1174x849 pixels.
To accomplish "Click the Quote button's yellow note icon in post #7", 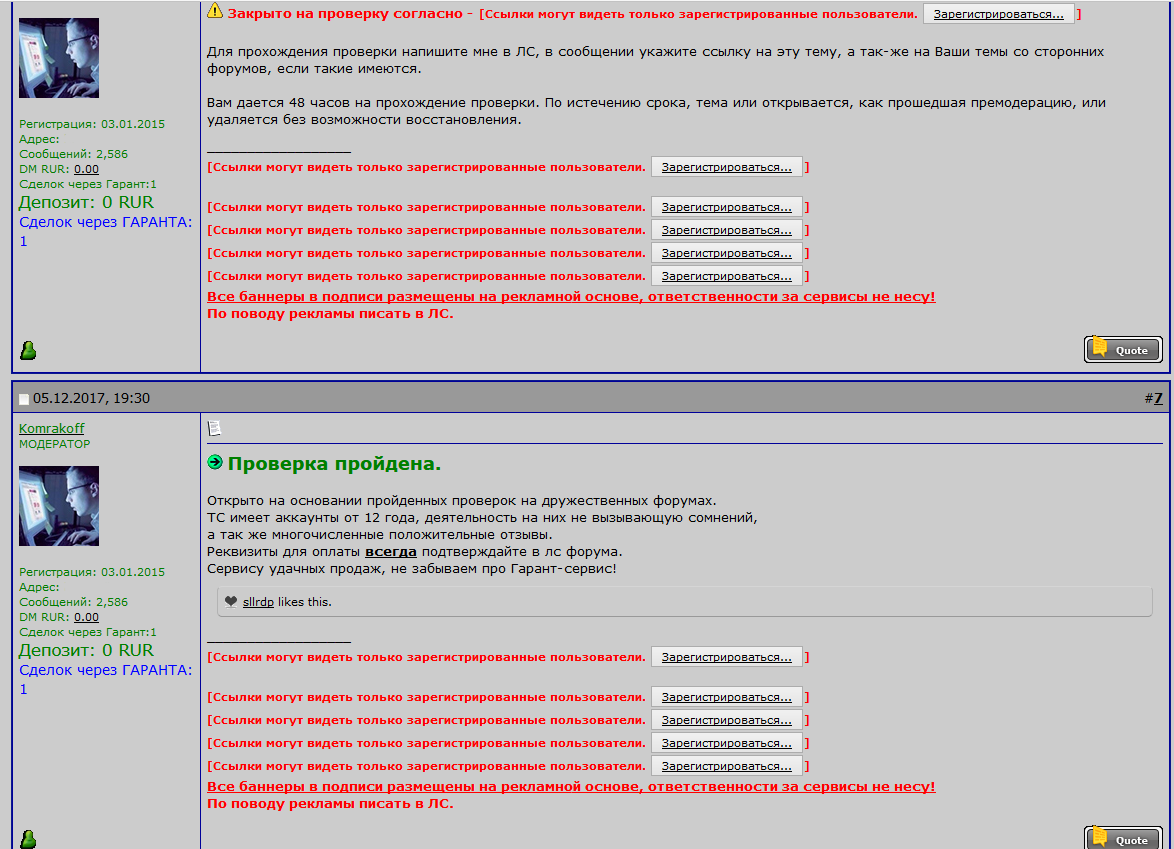I will coord(1100,836).
